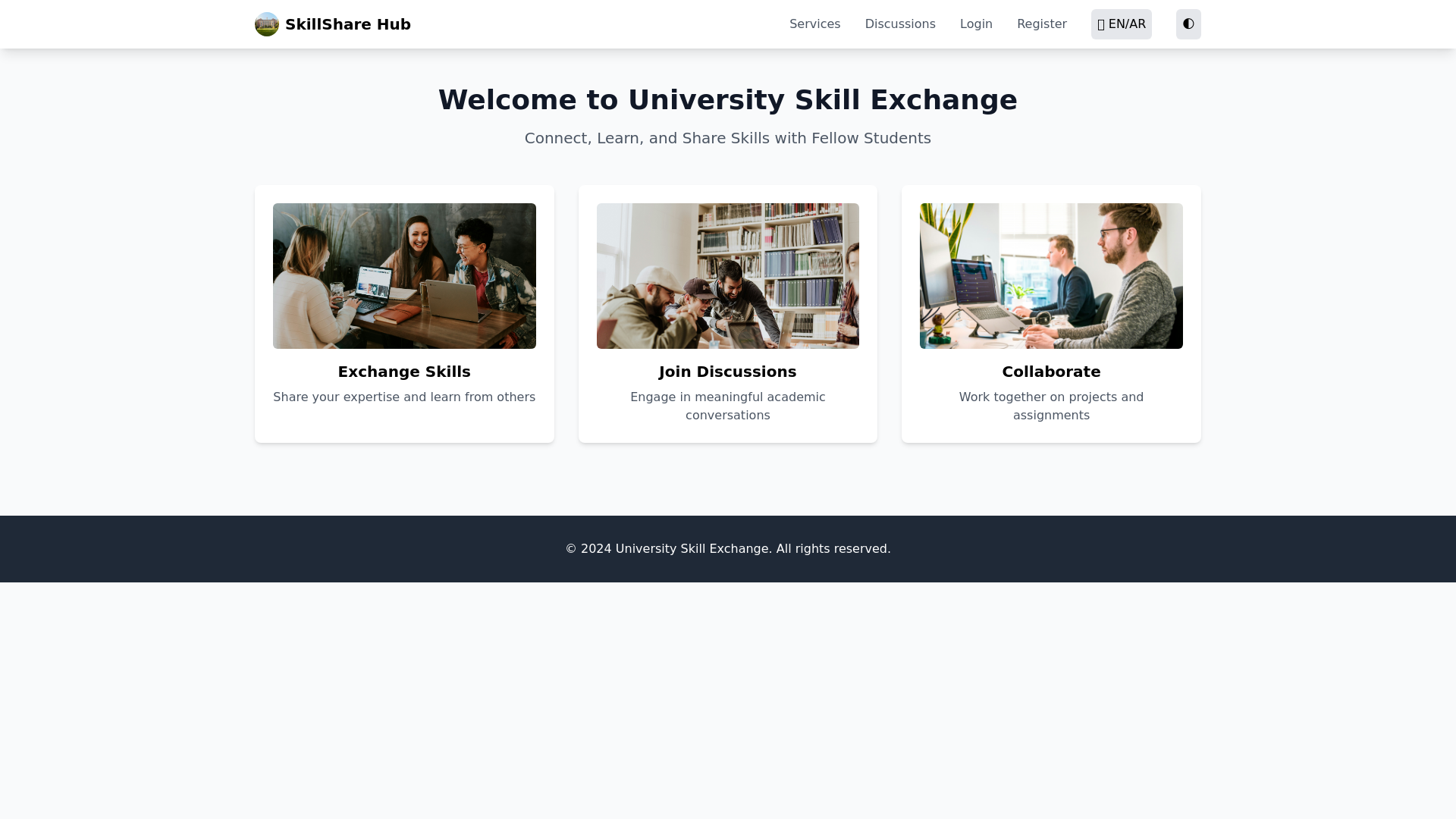Image resolution: width=1456 pixels, height=819 pixels.
Task: Click 'Engage in meaningful academic conversations' text
Action: point(727,406)
